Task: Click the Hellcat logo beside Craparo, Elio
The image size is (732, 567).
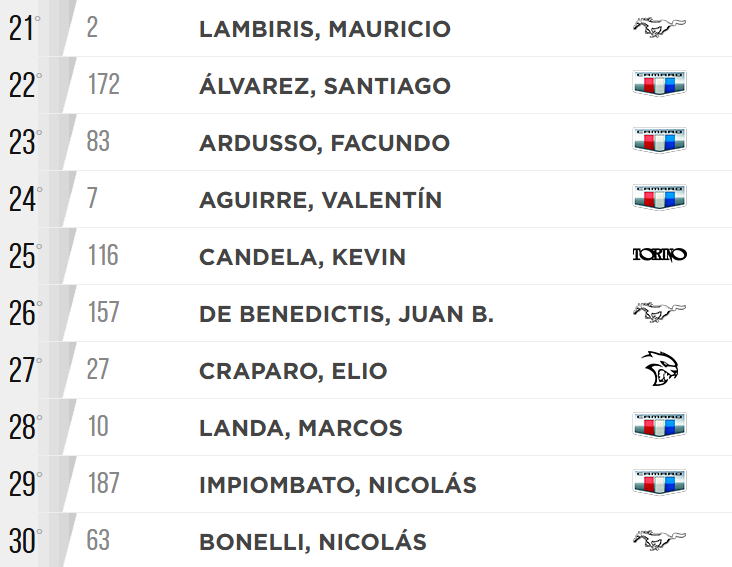Action: [660, 370]
